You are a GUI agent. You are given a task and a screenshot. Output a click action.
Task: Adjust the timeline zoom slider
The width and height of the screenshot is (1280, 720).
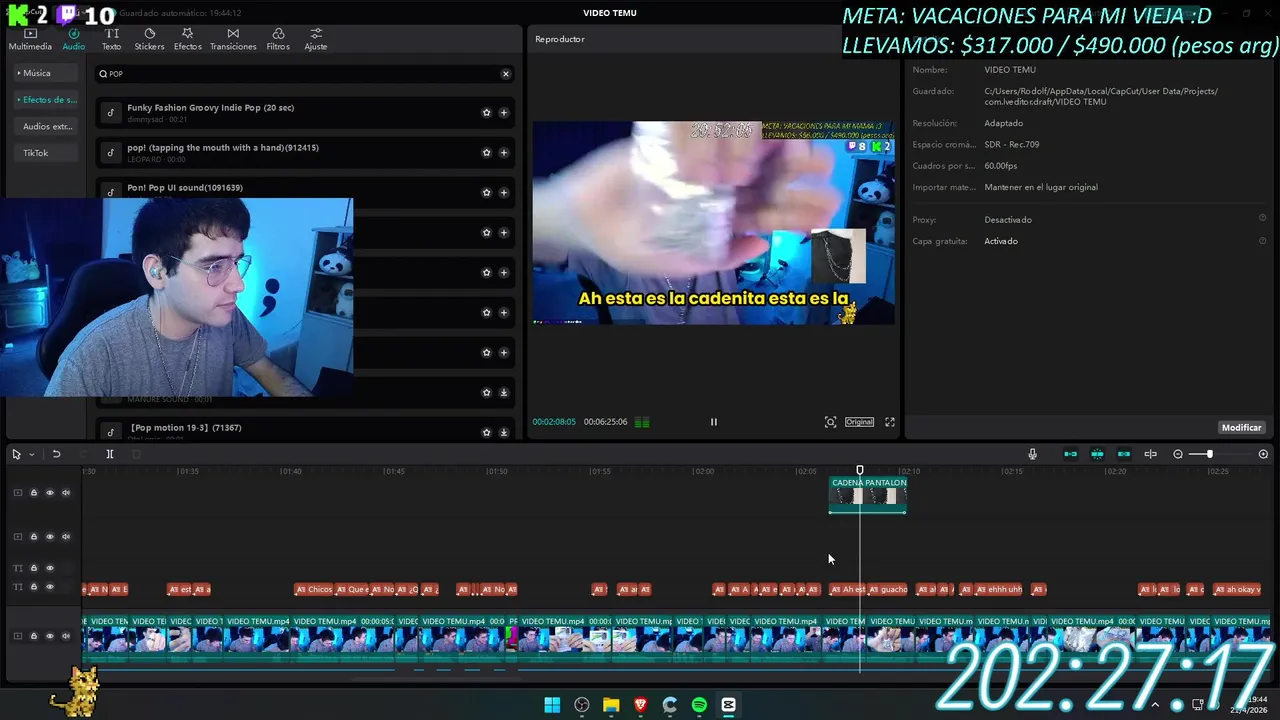click(x=1209, y=454)
